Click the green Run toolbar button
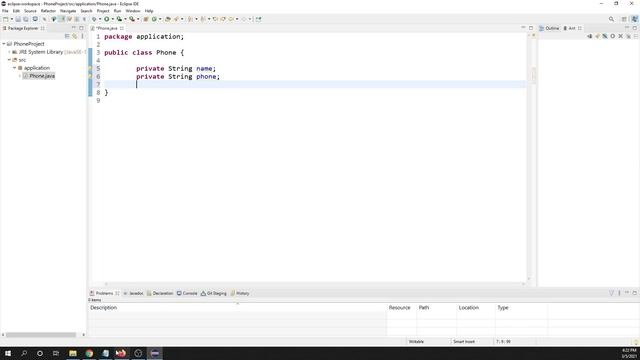Image resolution: width=640 pixels, height=360 pixels. 107,19
